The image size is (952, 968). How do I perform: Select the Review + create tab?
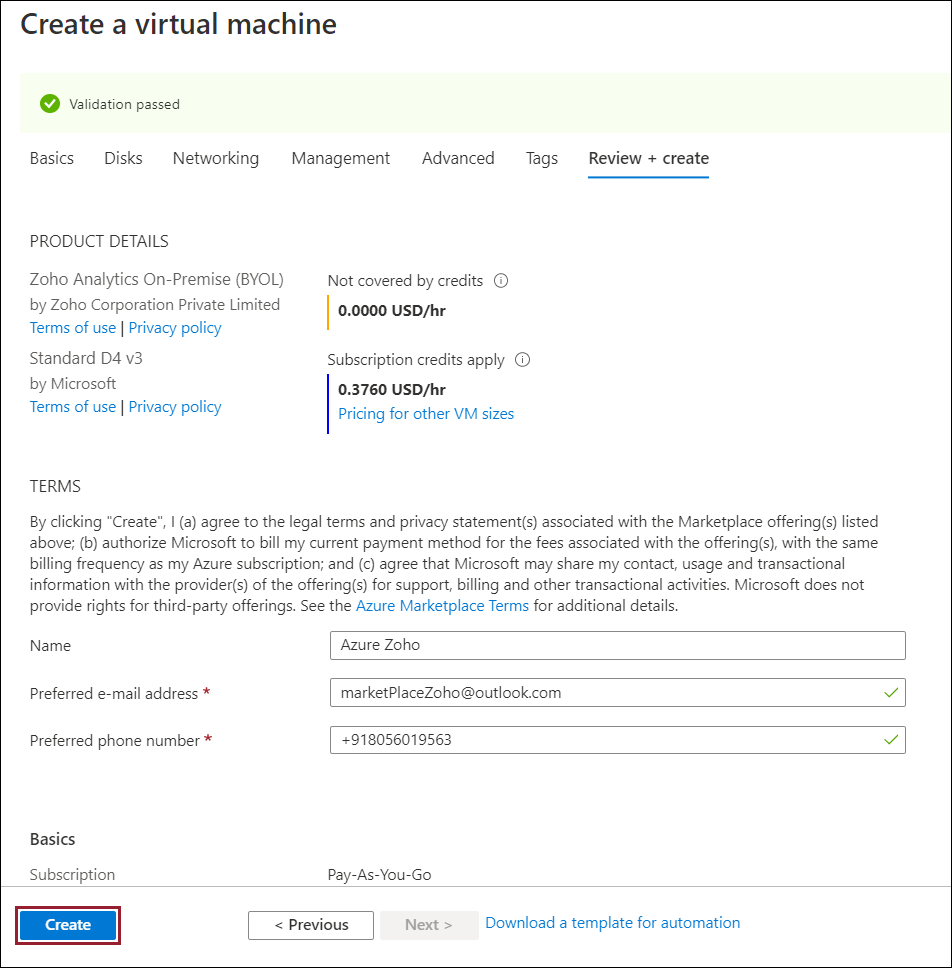(648, 158)
